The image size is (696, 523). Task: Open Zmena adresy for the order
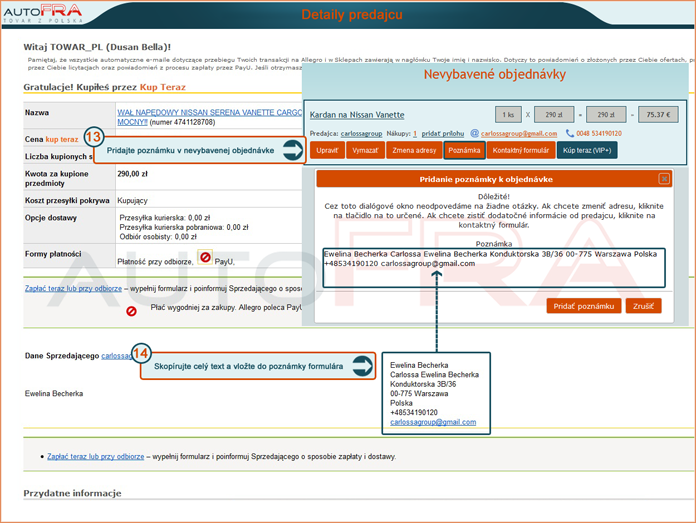(x=414, y=150)
